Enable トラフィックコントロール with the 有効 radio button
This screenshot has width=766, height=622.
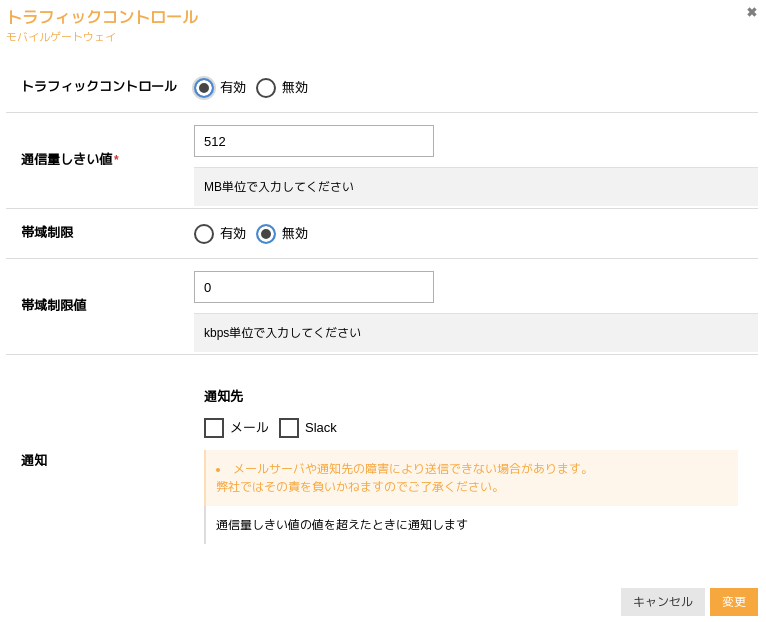(204, 88)
